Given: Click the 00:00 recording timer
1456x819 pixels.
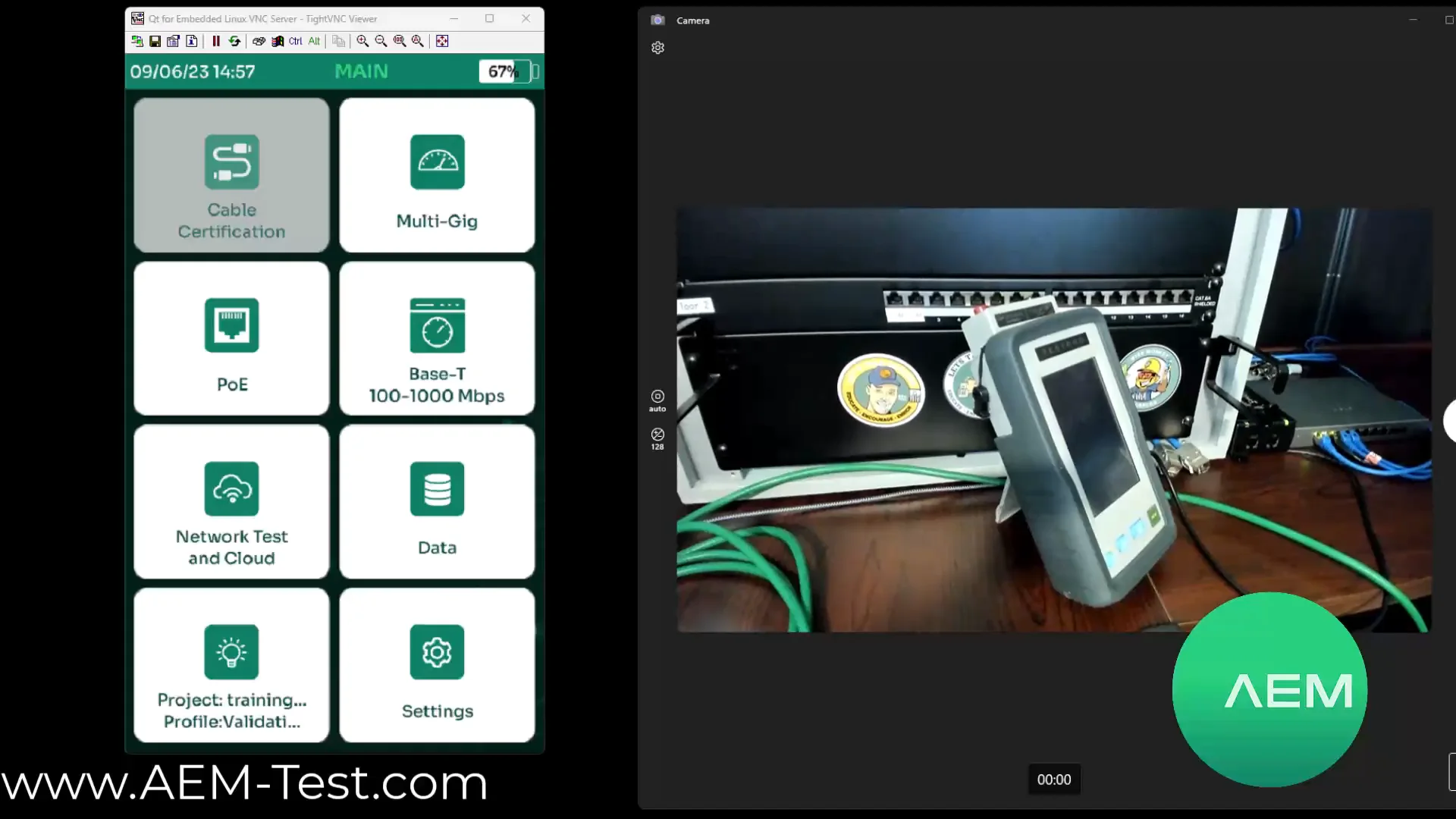Looking at the screenshot, I should 1054,780.
